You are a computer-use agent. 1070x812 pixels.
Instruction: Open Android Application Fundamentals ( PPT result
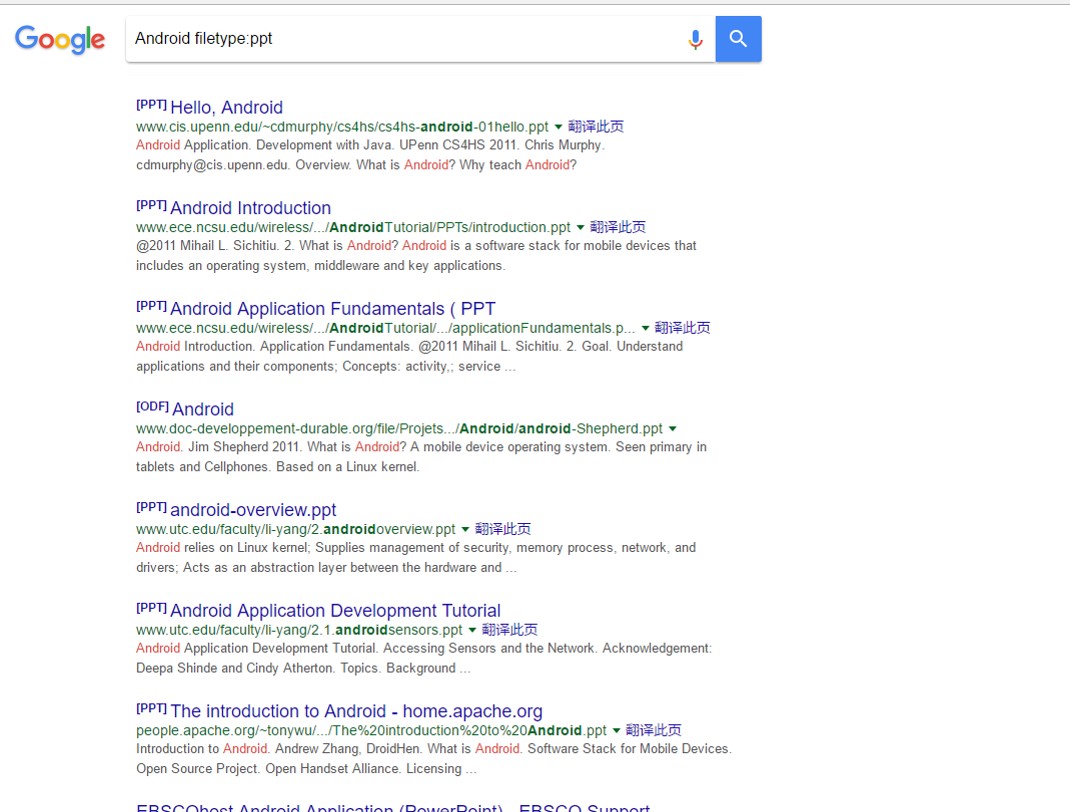coord(332,309)
